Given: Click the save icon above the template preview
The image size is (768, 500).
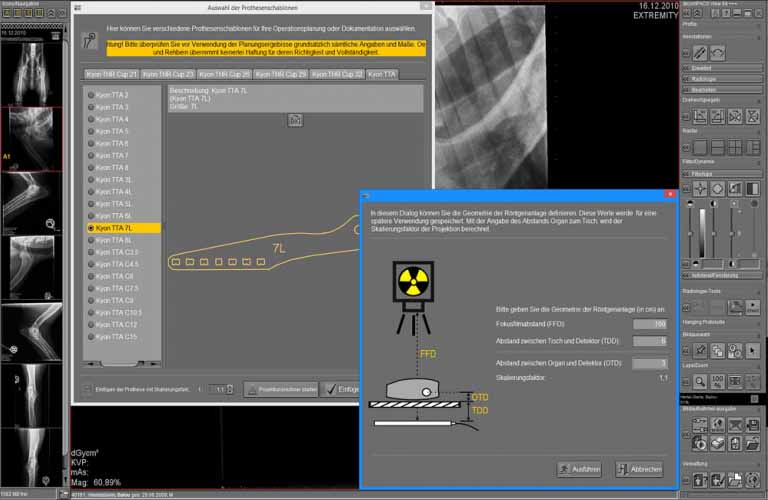Looking at the screenshot, I should [295, 120].
